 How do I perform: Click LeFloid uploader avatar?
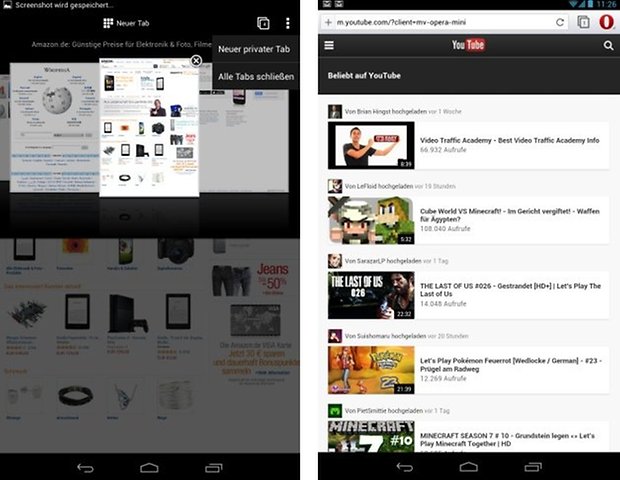(335, 186)
